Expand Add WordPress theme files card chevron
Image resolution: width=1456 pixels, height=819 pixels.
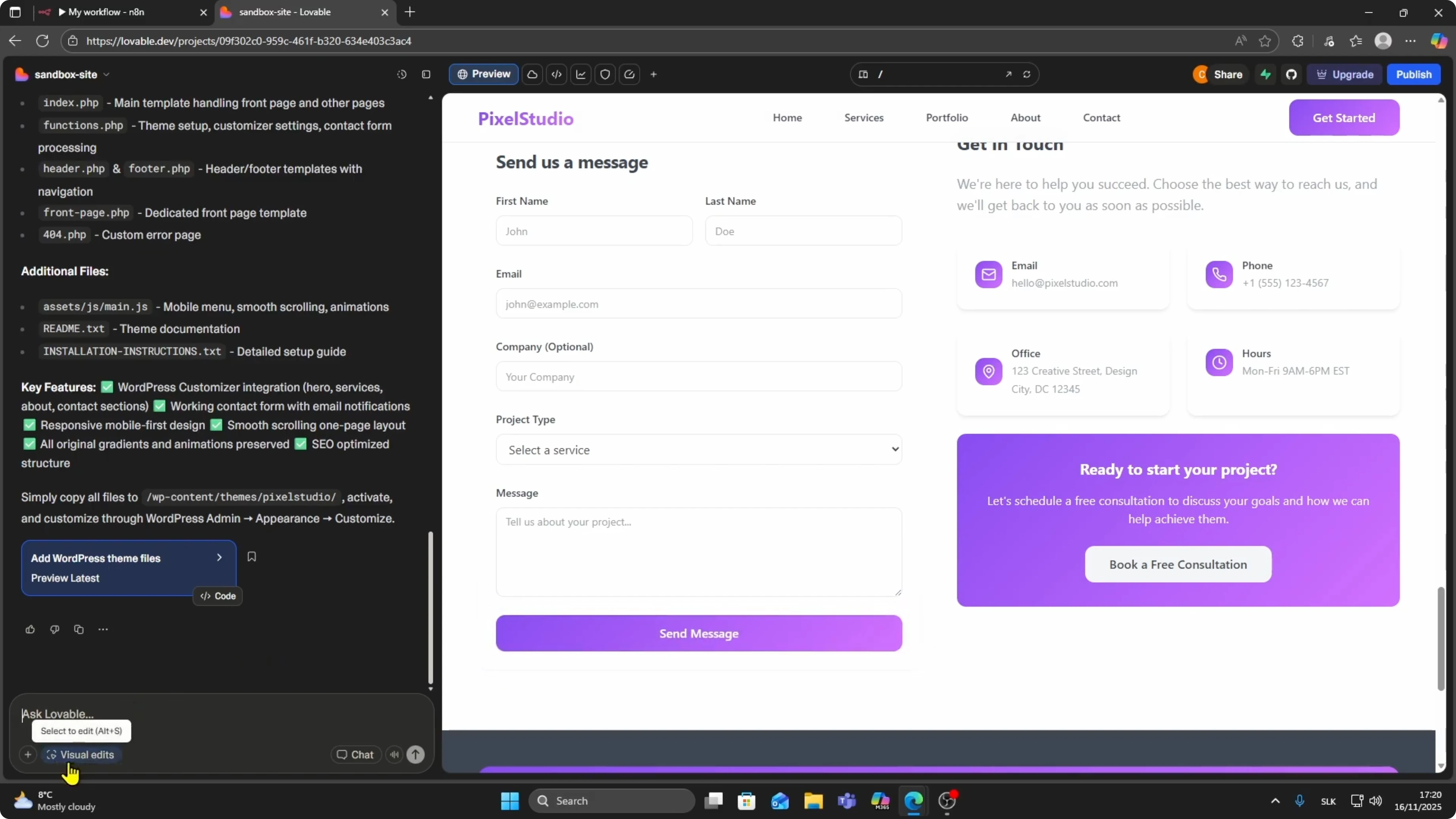tap(219, 558)
